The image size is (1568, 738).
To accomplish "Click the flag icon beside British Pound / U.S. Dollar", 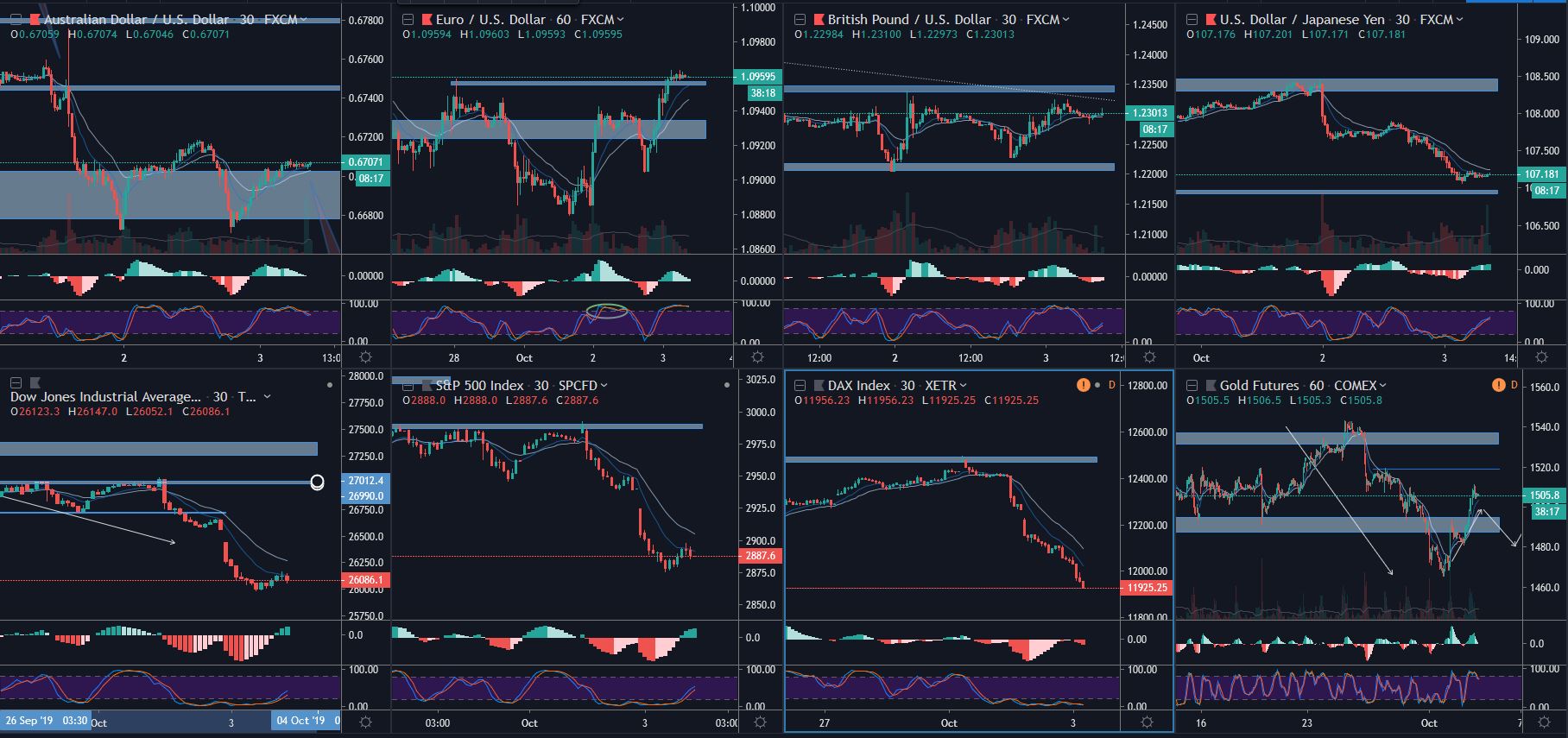I will (x=818, y=19).
